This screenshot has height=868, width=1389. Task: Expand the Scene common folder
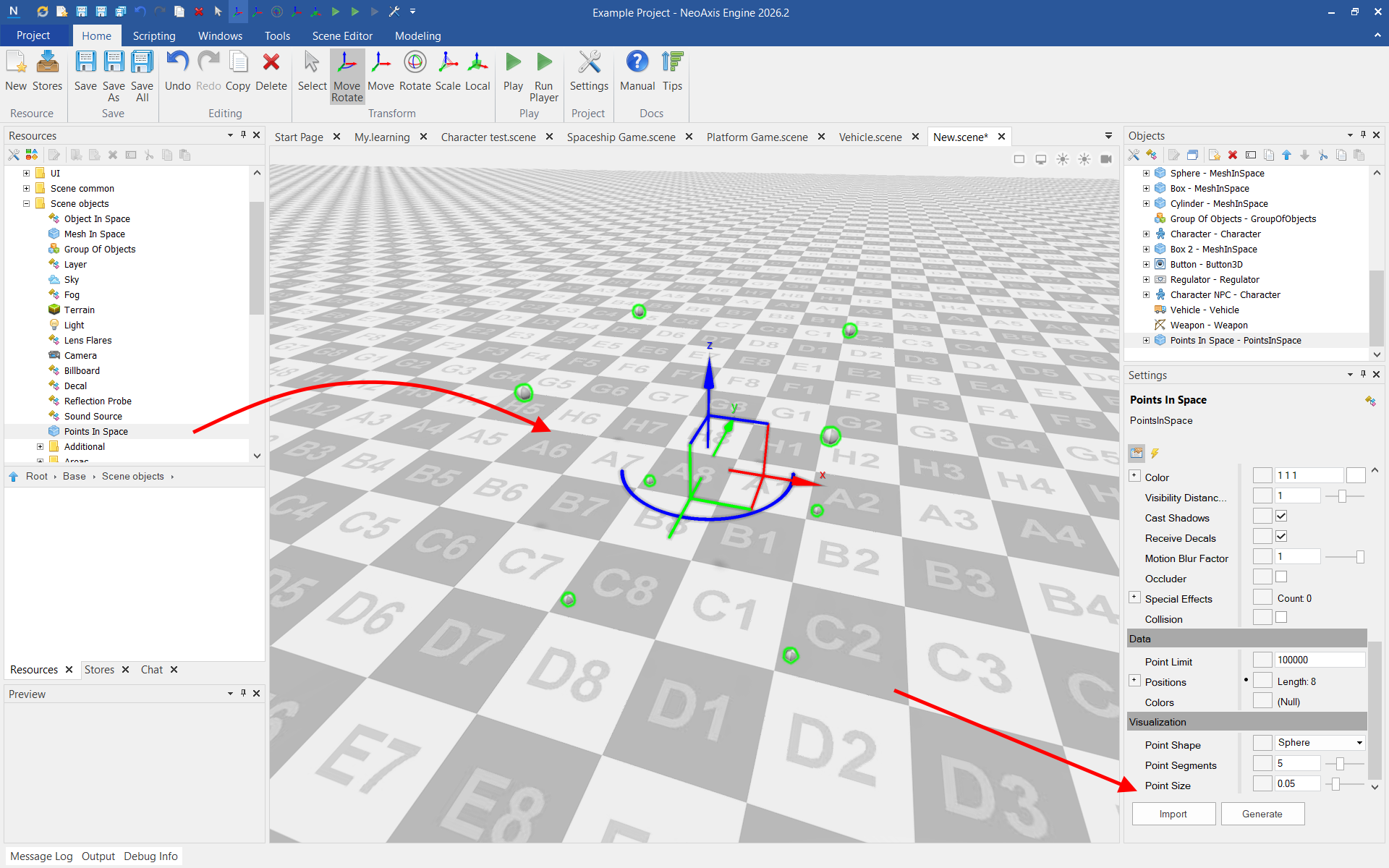coord(26,188)
